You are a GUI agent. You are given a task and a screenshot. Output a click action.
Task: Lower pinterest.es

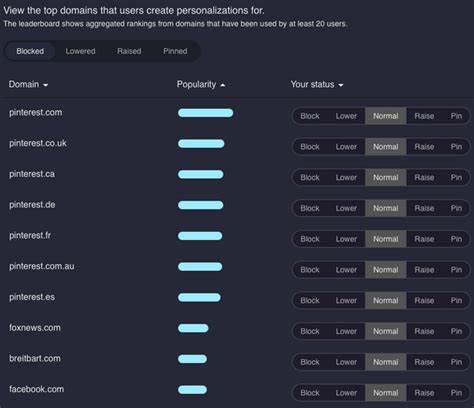pos(346,300)
